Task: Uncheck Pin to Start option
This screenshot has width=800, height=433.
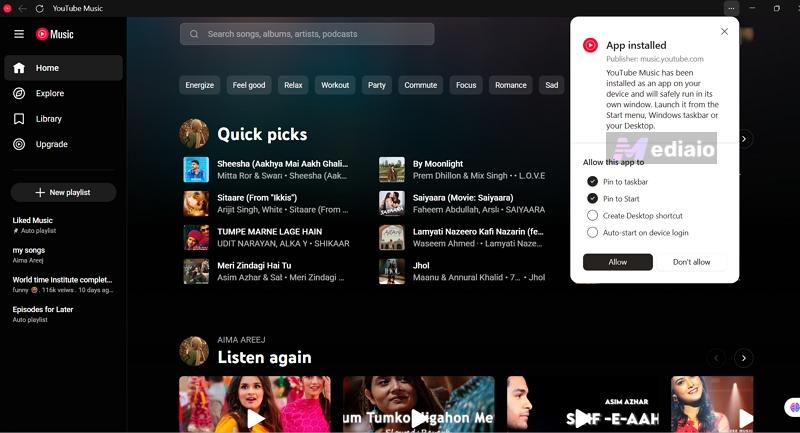Action: click(592, 198)
